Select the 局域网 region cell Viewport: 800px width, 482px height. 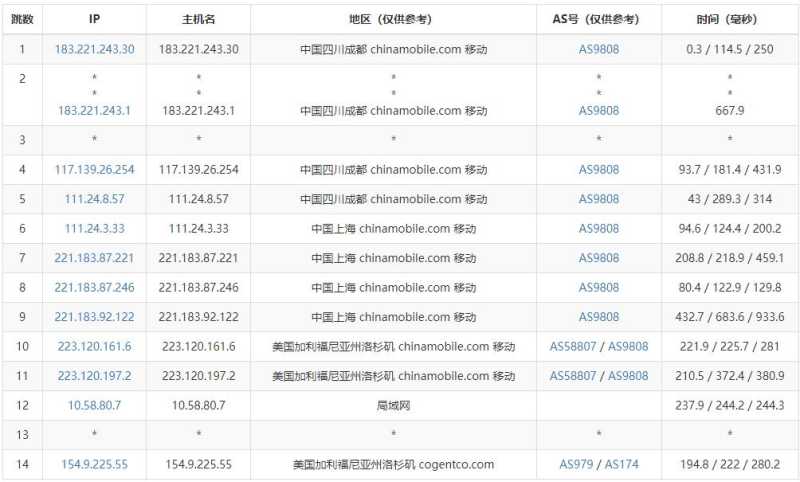[393, 405]
